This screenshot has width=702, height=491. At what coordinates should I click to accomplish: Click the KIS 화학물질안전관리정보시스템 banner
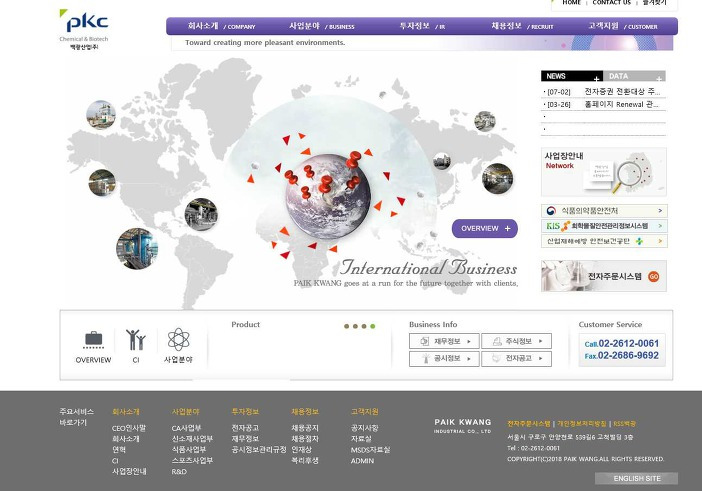click(x=604, y=226)
